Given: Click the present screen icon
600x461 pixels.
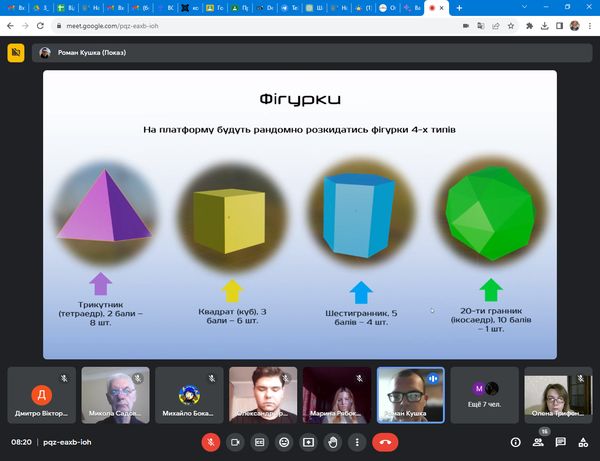Looking at the screenshot, I should pos(309,441).
